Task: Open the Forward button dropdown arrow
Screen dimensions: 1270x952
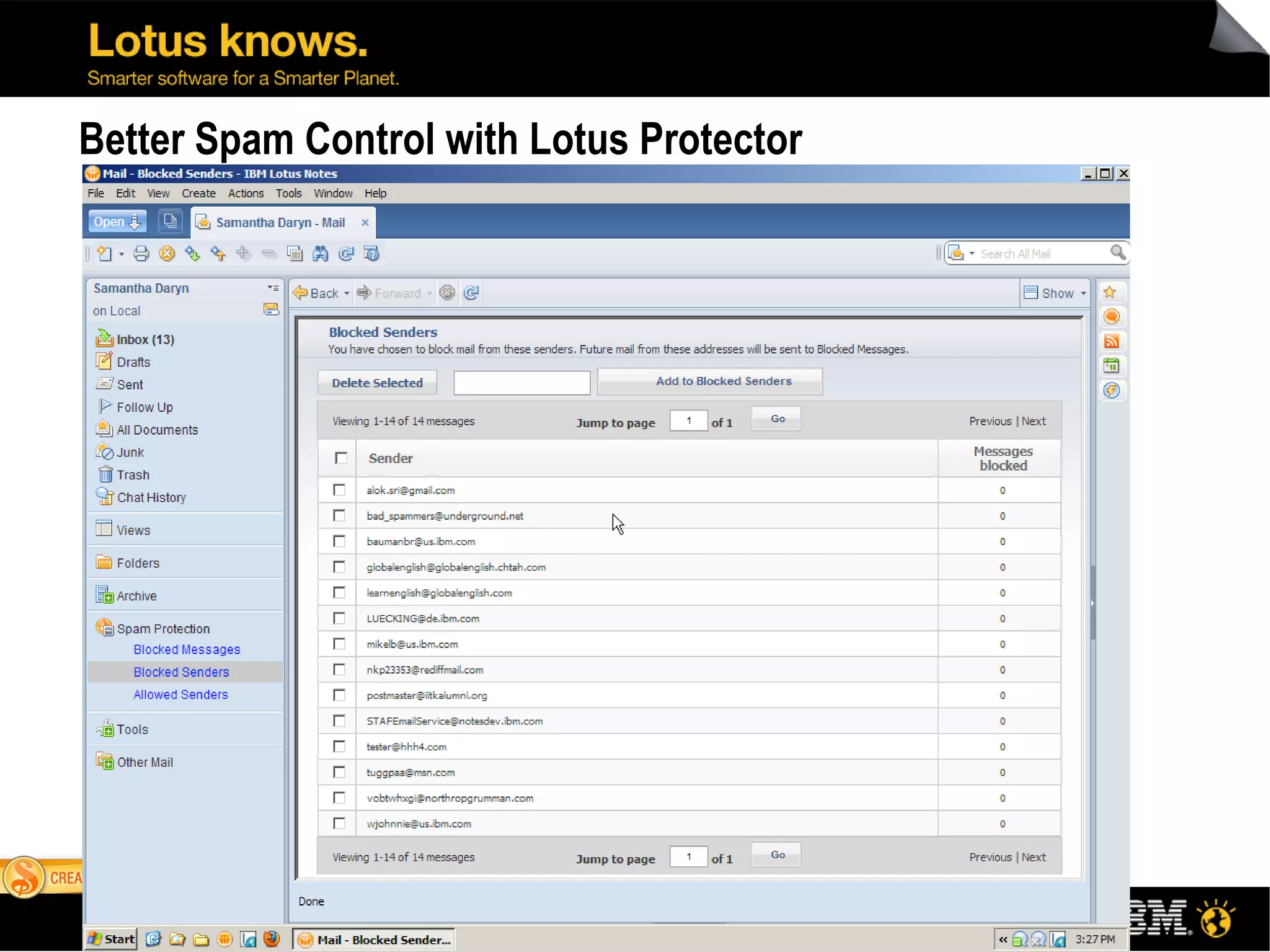Action: pos(429,293)
